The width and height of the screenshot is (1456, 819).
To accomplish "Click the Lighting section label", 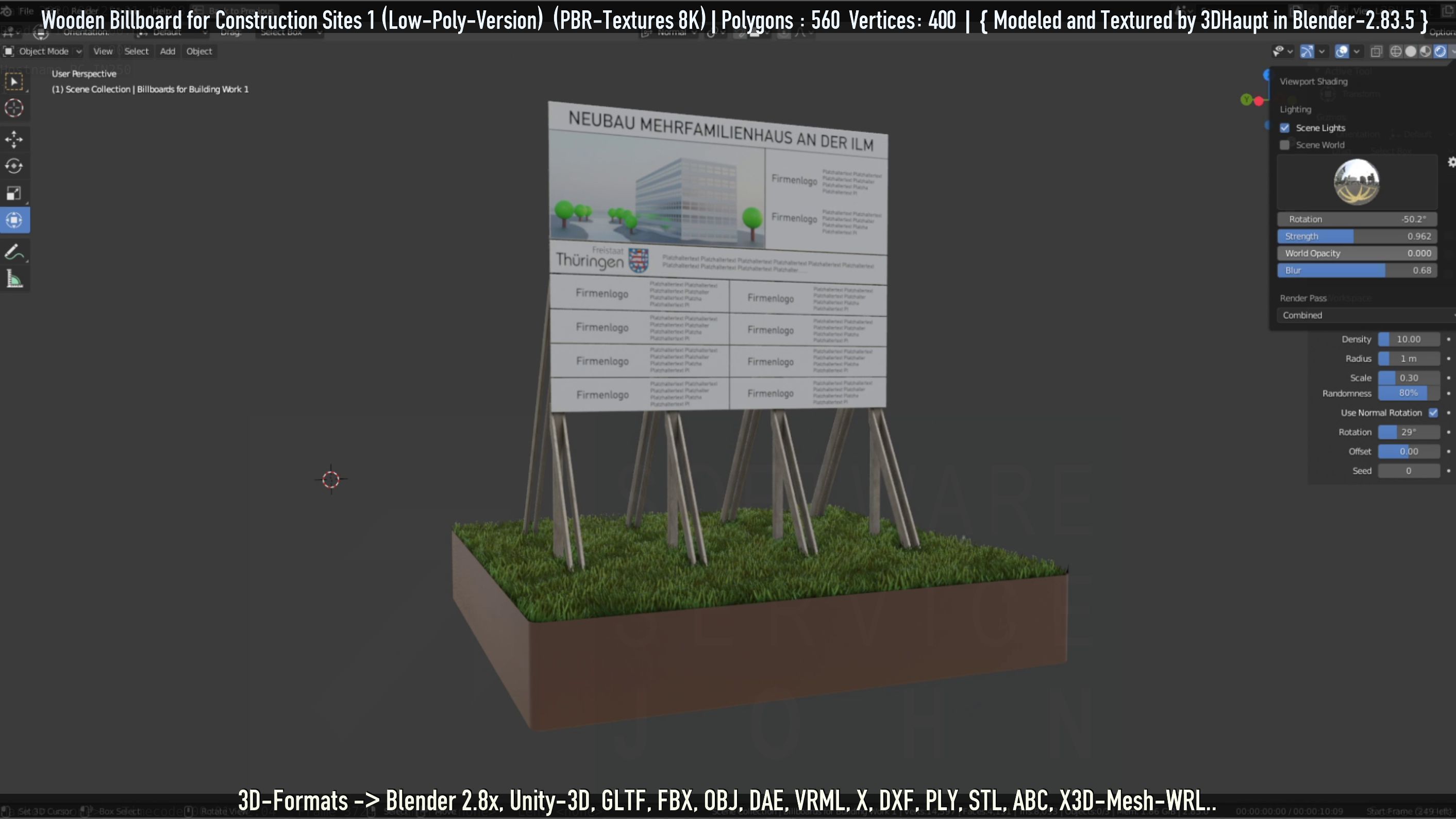I will coord(1296,110).
